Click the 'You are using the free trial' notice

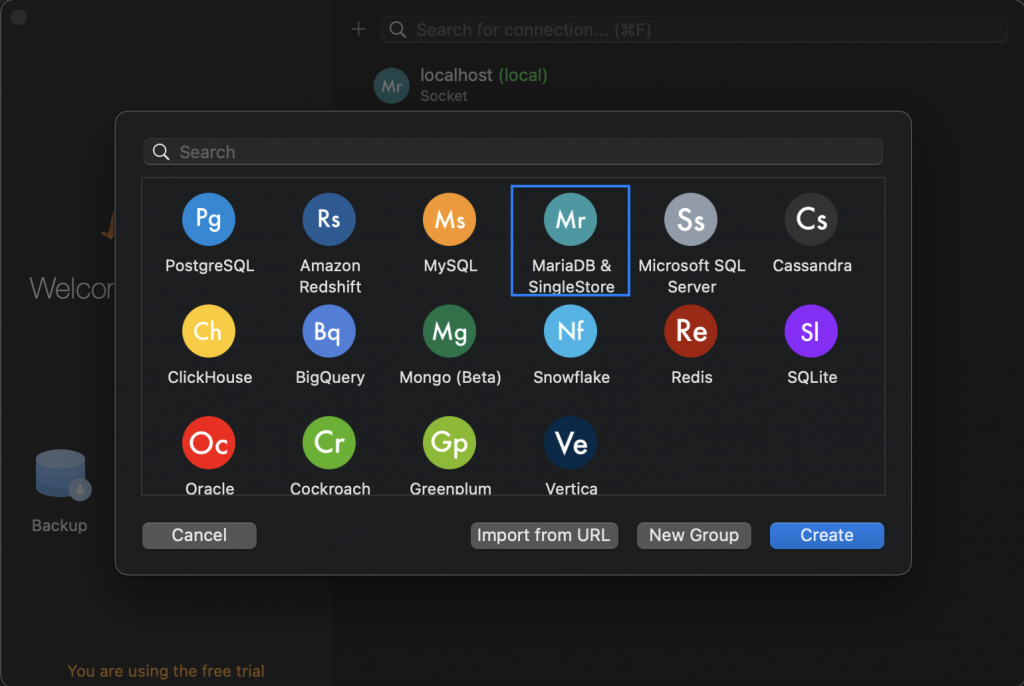[166, 671]
